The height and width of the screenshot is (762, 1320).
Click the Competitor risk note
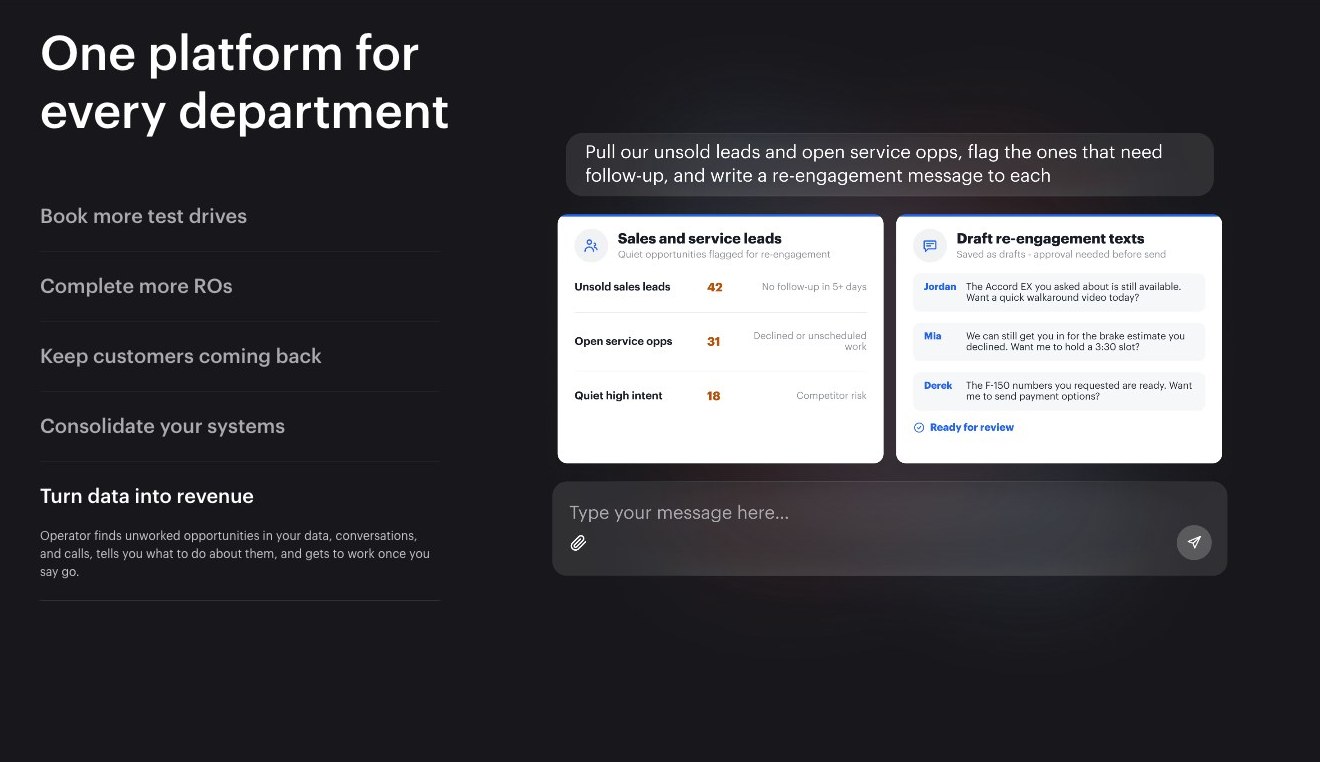click(831, 396)
